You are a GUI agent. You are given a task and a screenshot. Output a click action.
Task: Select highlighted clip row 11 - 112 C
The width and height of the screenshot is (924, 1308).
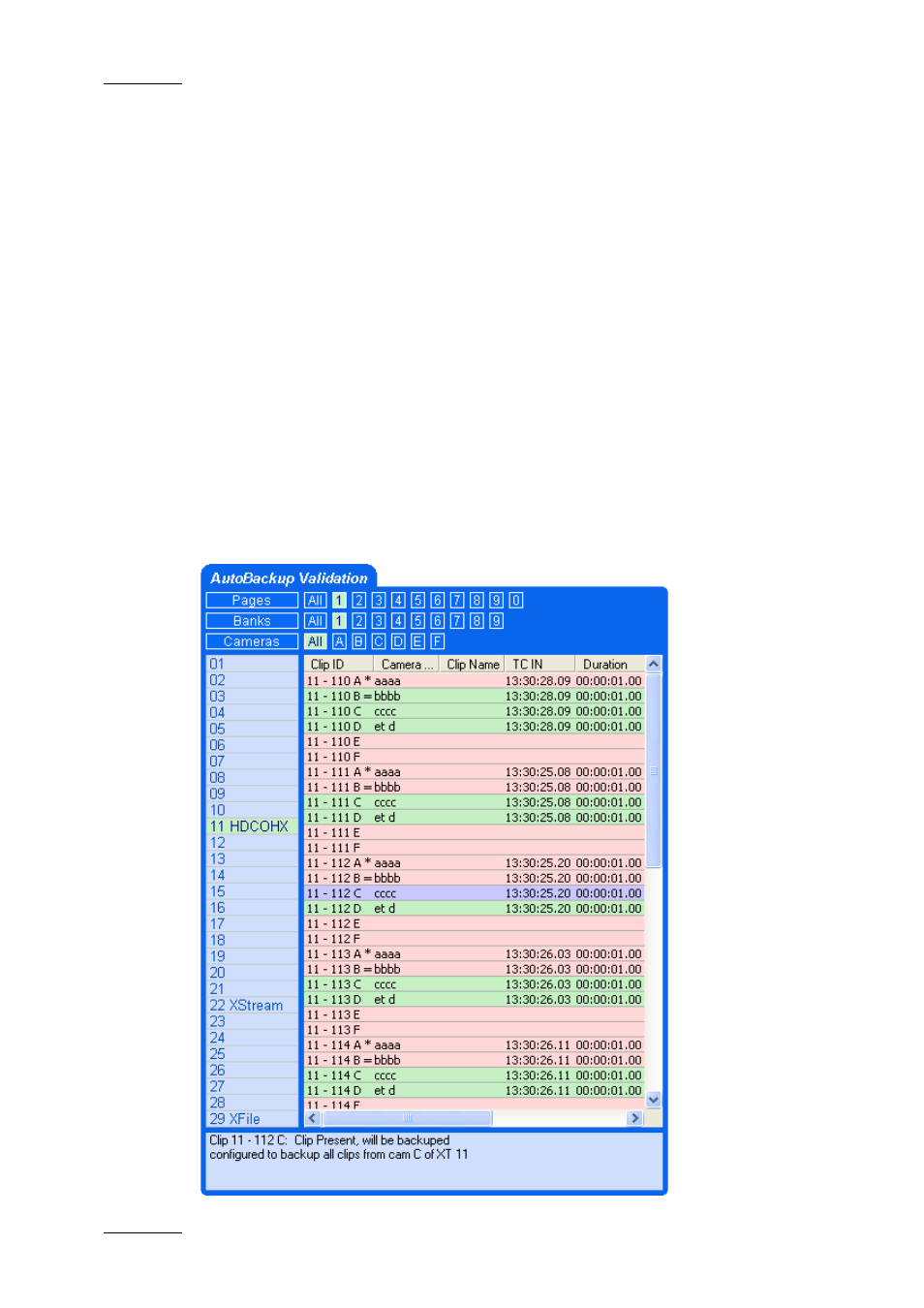pos(475,893)
